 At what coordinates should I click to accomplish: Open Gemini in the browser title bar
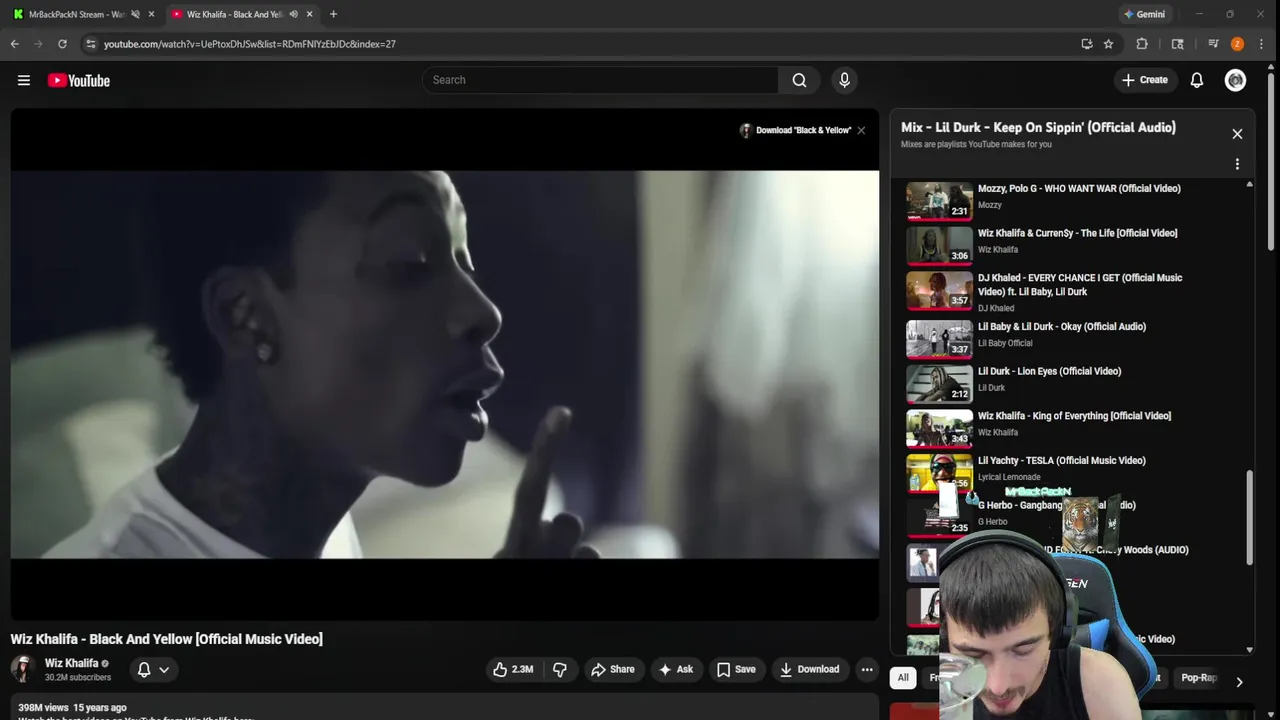click(x=1144, y=14)
